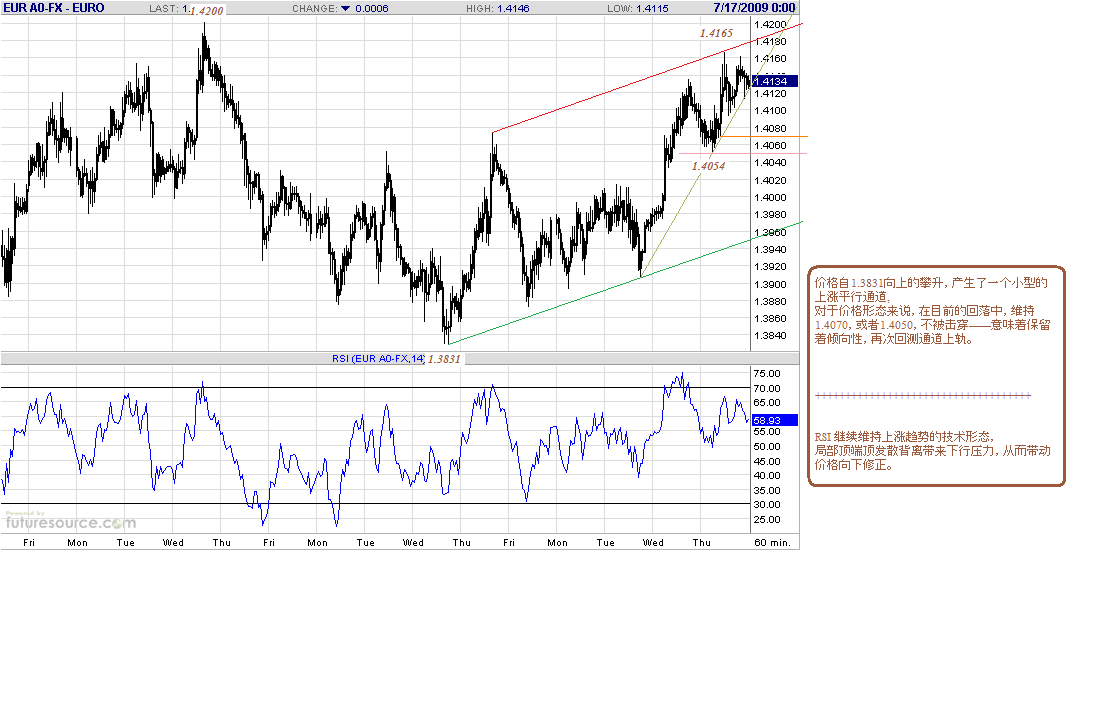Click the note line starting '对于价格形态来说'
Viewport: 1097px width, 701px height.
click(924, 311)
